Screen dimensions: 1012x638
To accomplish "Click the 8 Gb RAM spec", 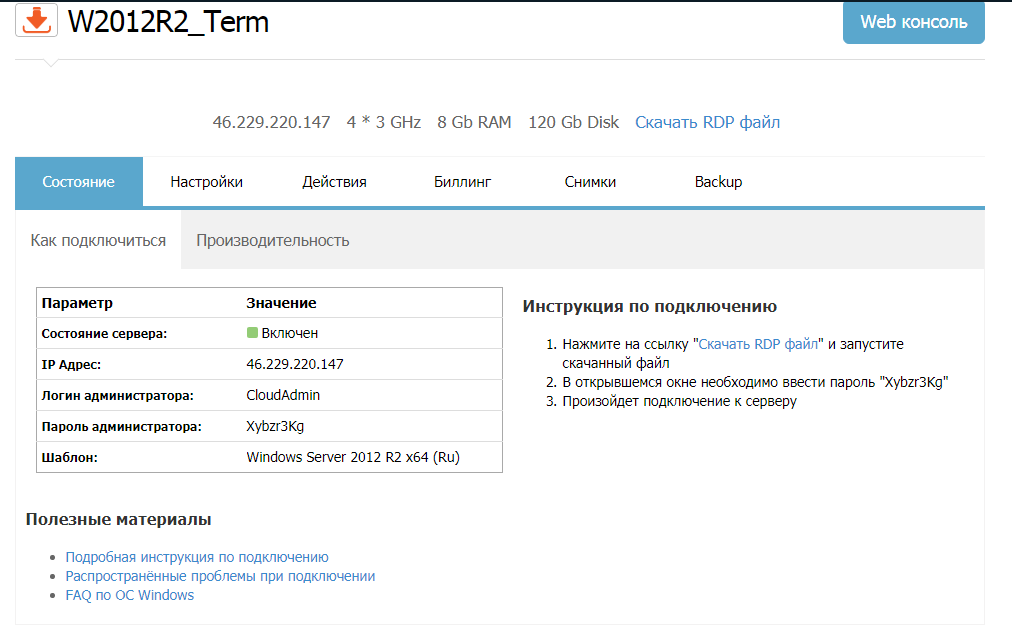I will pos(474,122).
